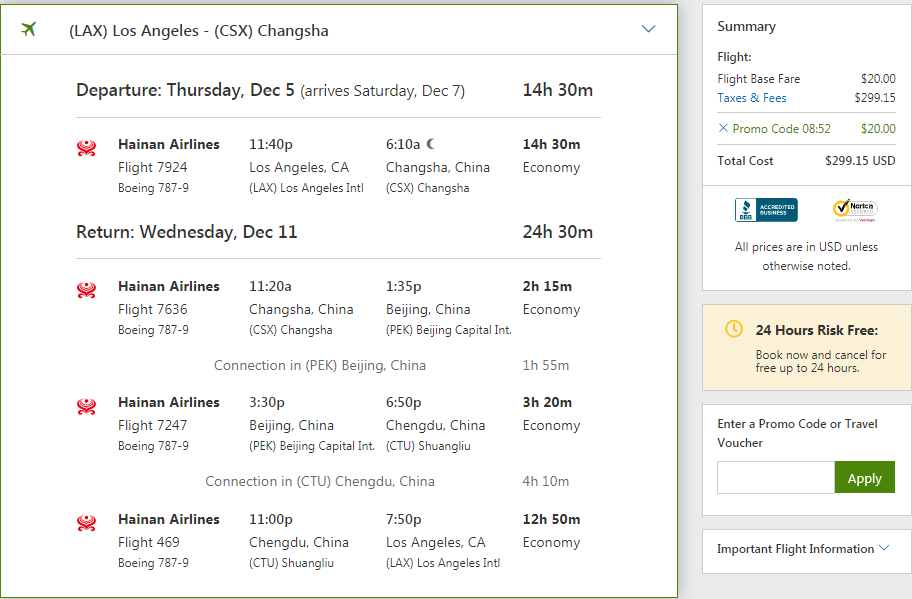Click Connection in (PEK) Beijing, China text
Image resolution: width=912 pixels, height=599 pixels.
point(319,365)
